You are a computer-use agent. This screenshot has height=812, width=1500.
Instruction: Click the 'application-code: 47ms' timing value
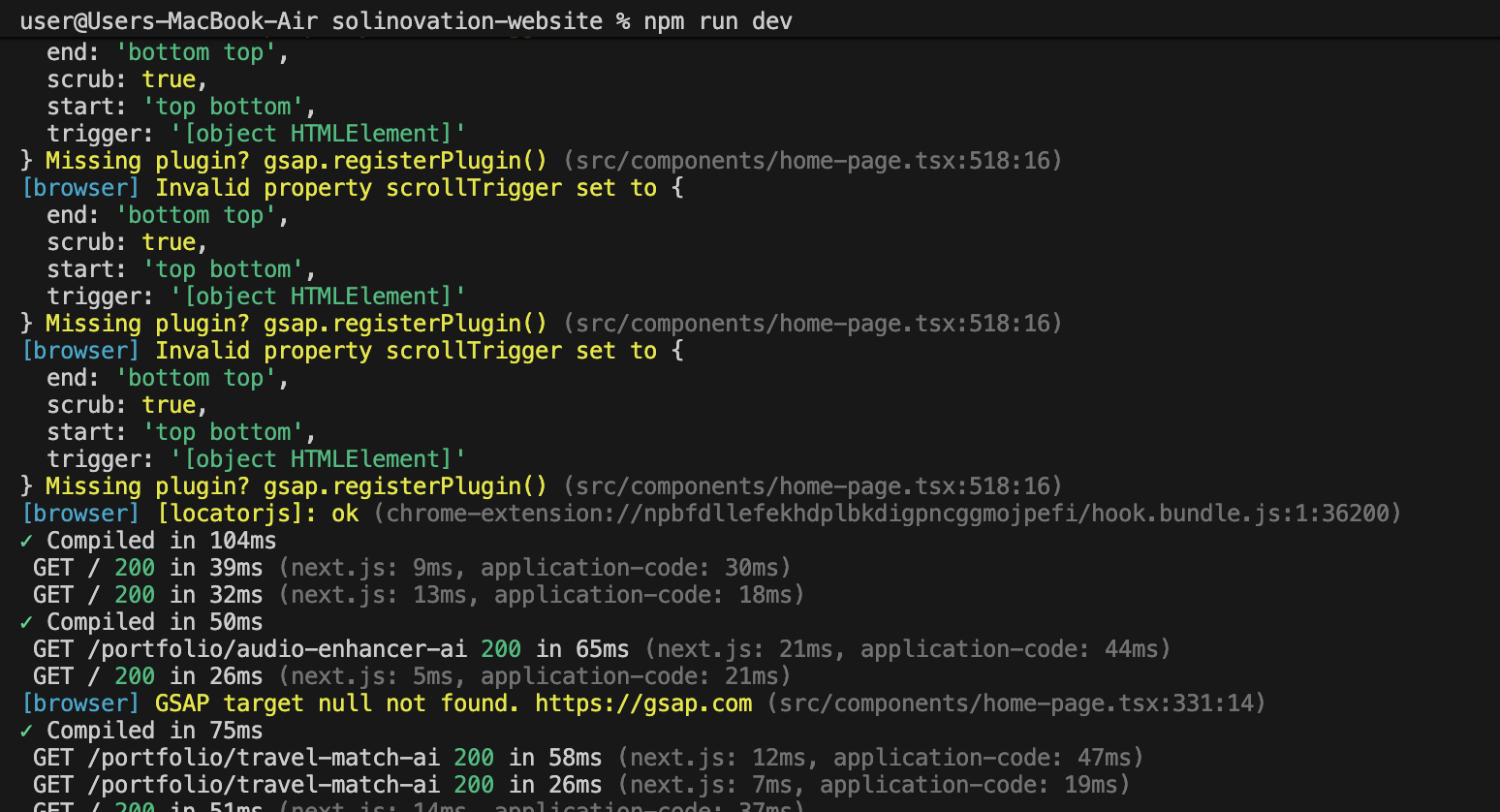[982, 758]
